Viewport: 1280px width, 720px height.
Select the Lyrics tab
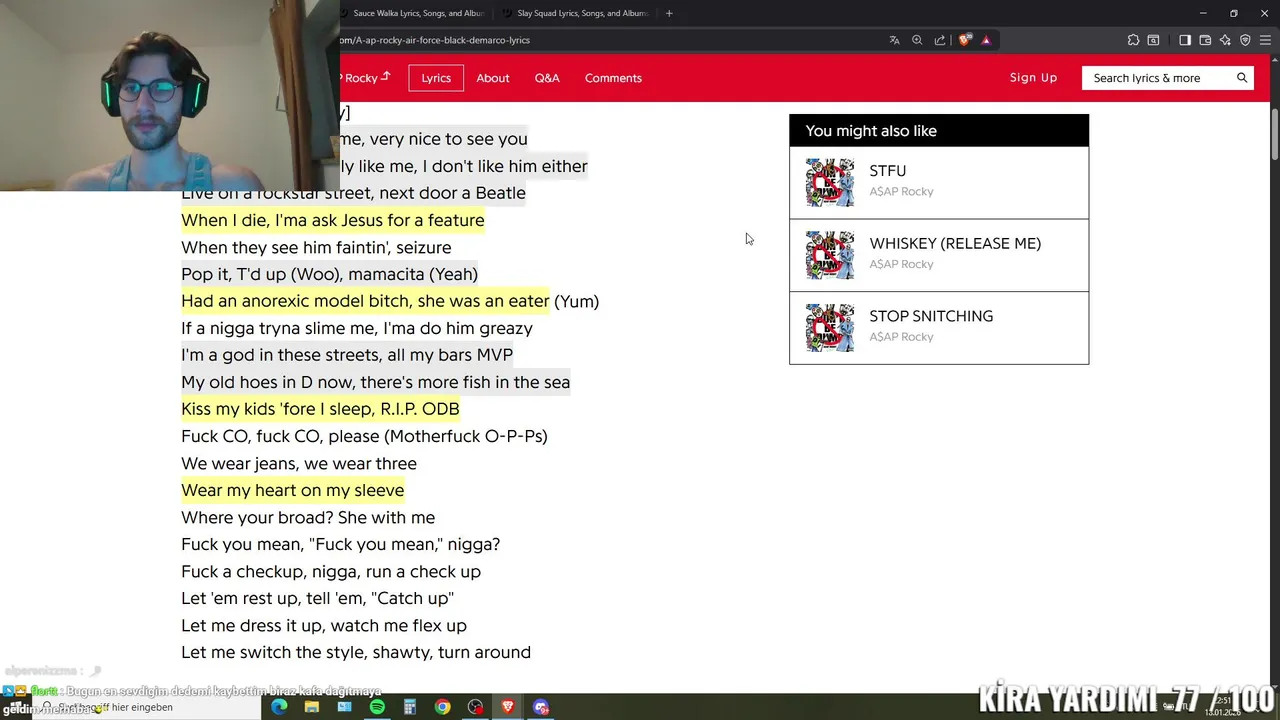[436, 78]
